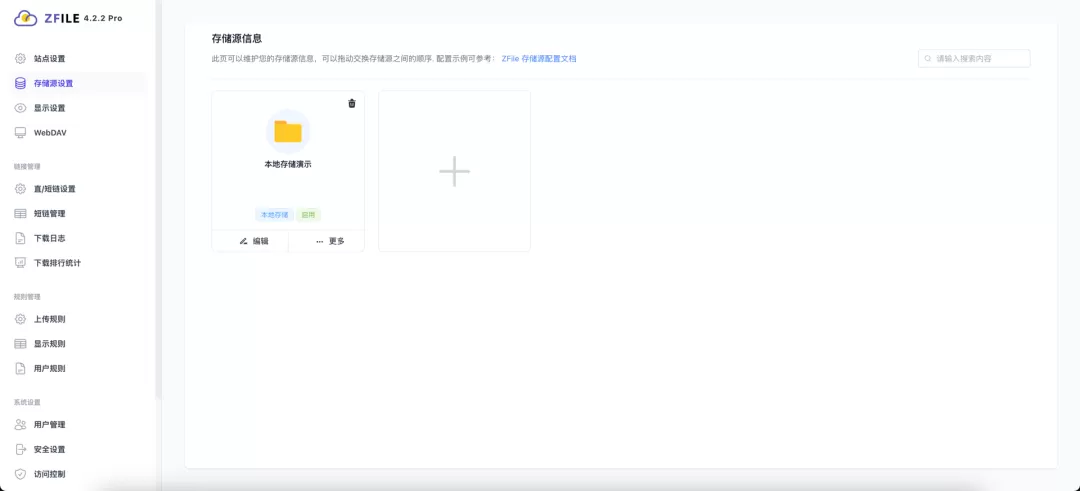Click the 本地存储 tag on card
The image size is (1080, 491).
click(x=274, y=215)
